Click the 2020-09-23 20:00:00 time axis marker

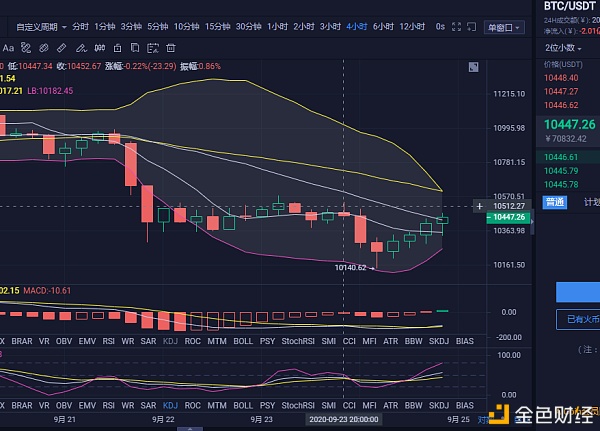pos(344,420)
